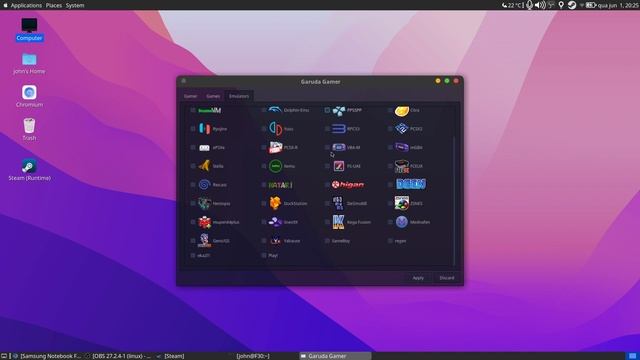The height and width of the screenshot is (360, 640).
Task: Click the RPCS3 icon
Action: coord(338,129)
